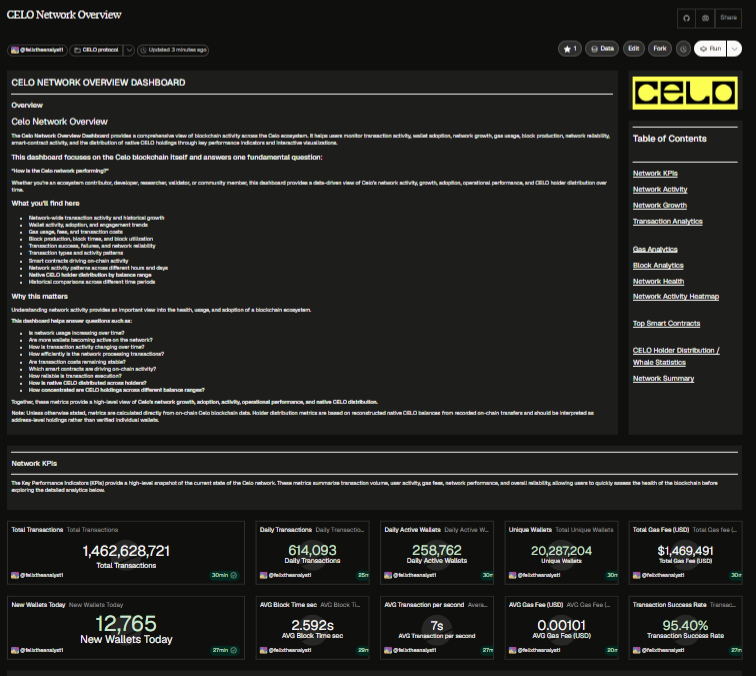Open author avatar on Daily Transactions card
Screen dimensions: 756x676
click(x=263, y=575)
